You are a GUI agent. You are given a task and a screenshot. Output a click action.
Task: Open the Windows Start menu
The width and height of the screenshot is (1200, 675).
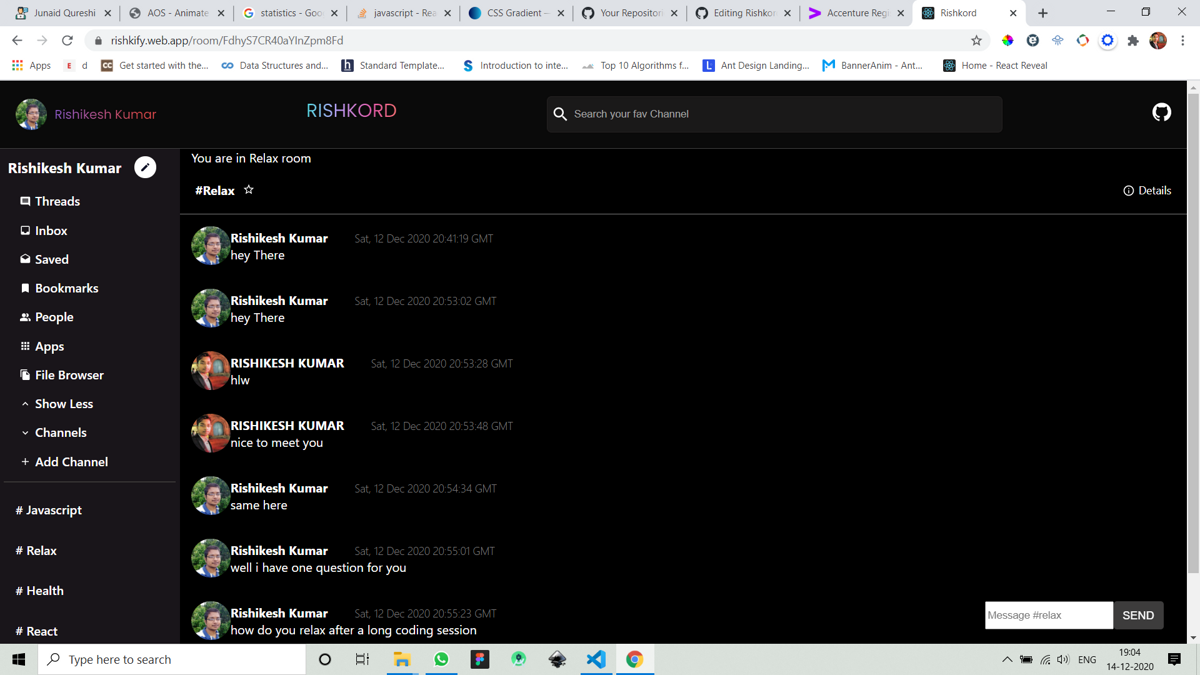pos(18,659)
